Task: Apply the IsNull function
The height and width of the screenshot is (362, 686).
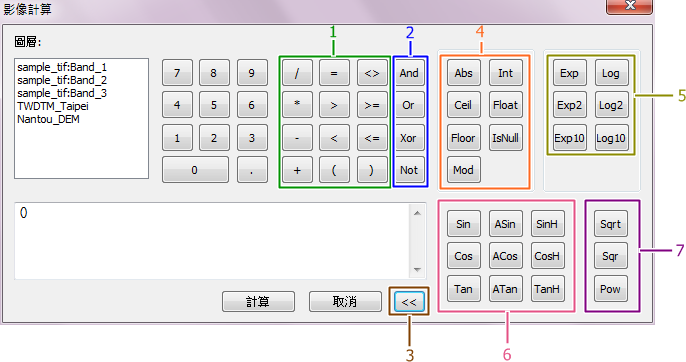Action: [506, 138]
